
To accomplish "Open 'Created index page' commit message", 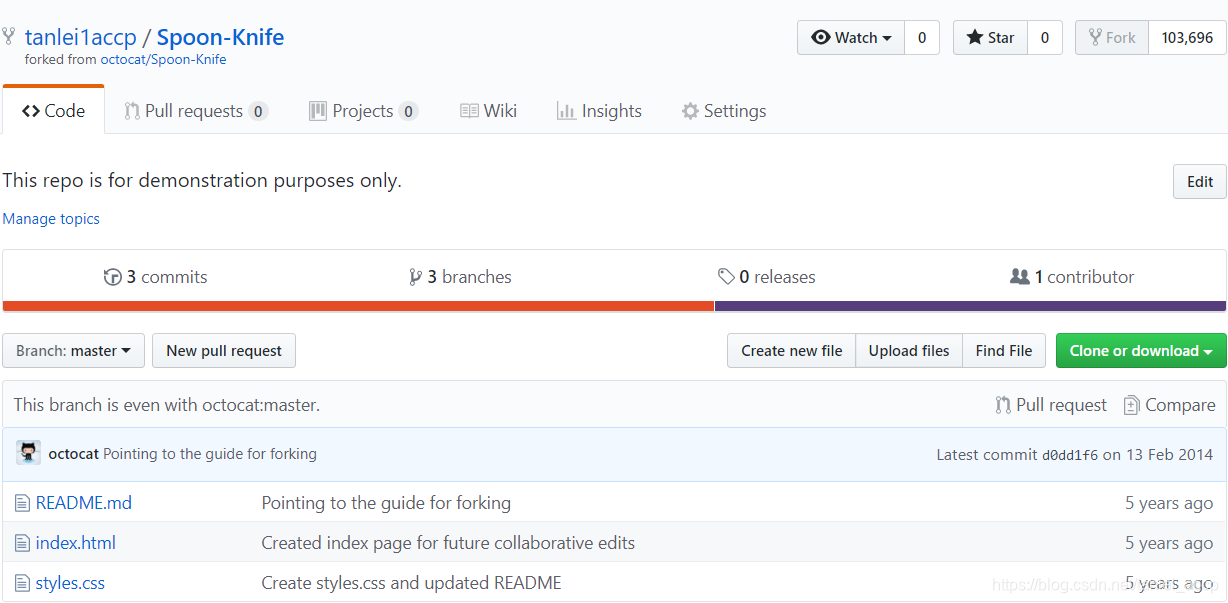I will [x=448, y=543].
